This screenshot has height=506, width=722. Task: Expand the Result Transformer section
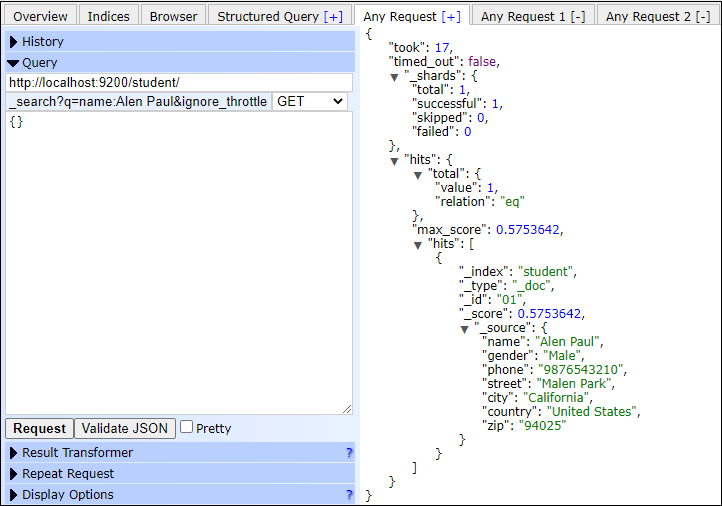(180, 453)
